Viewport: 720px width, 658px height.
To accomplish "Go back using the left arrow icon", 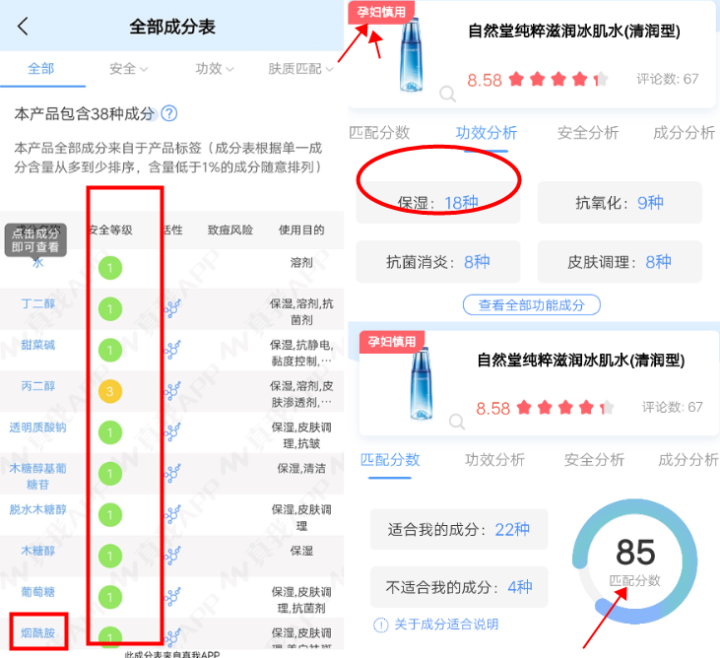I will coord(23,26).
